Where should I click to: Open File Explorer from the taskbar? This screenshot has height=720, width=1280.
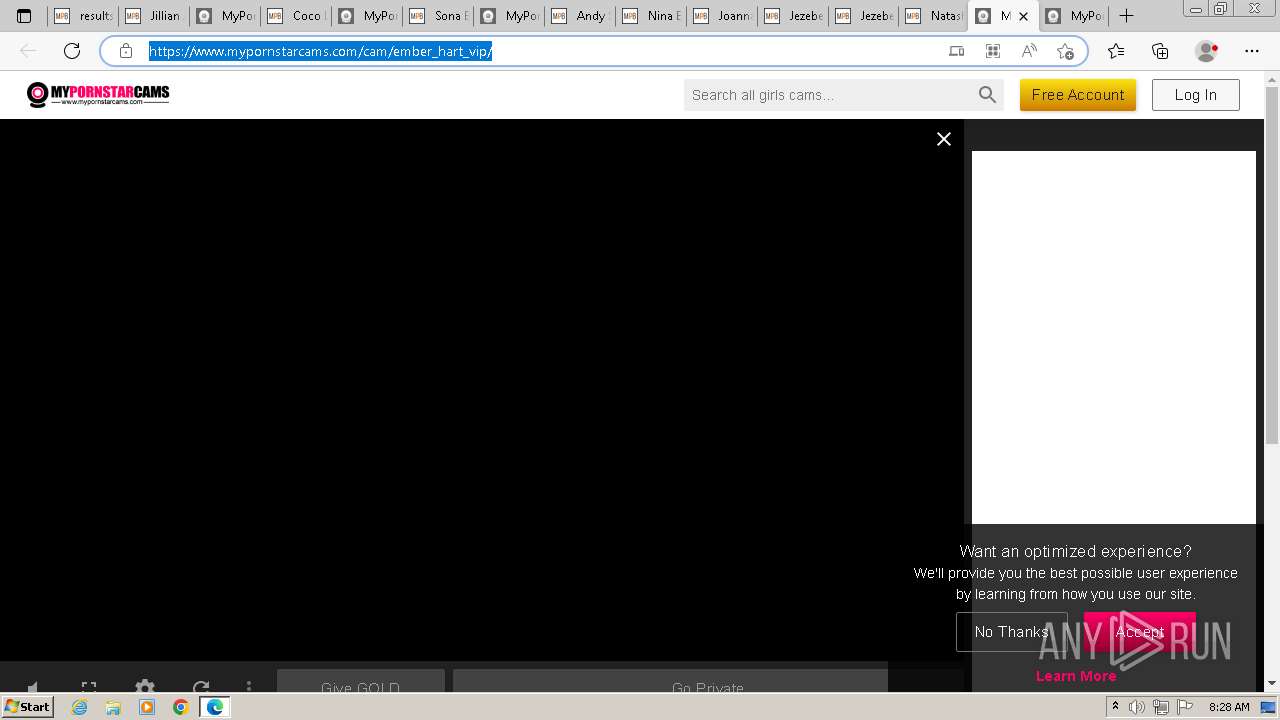pyautogui.click(x=113, y=707)
